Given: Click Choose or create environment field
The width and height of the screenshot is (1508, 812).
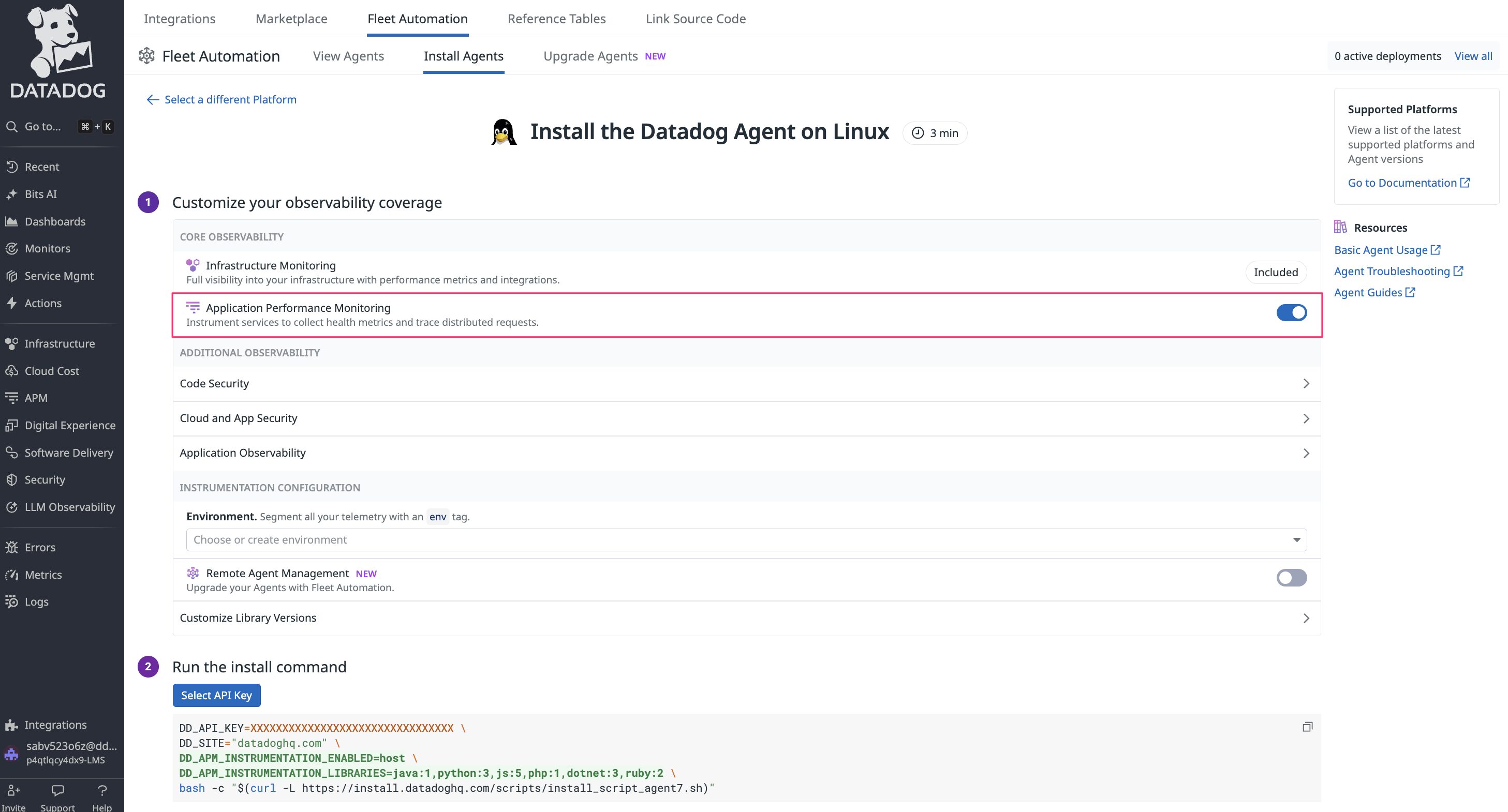Looking at the screenshot, I should point(746,540).
